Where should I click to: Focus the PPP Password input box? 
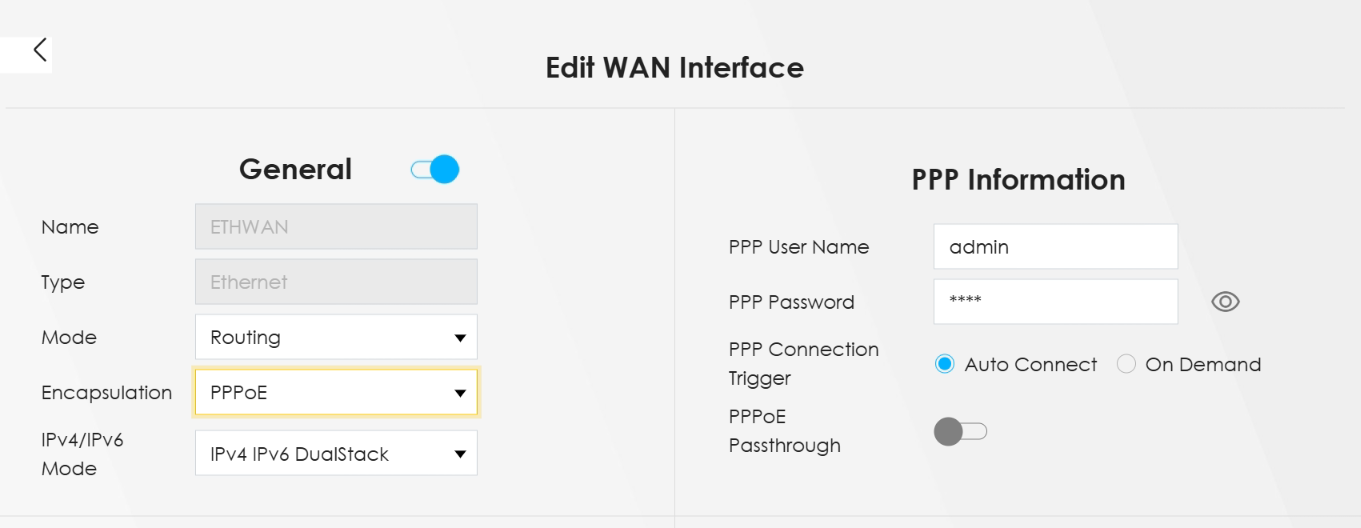click(1055, 302)
